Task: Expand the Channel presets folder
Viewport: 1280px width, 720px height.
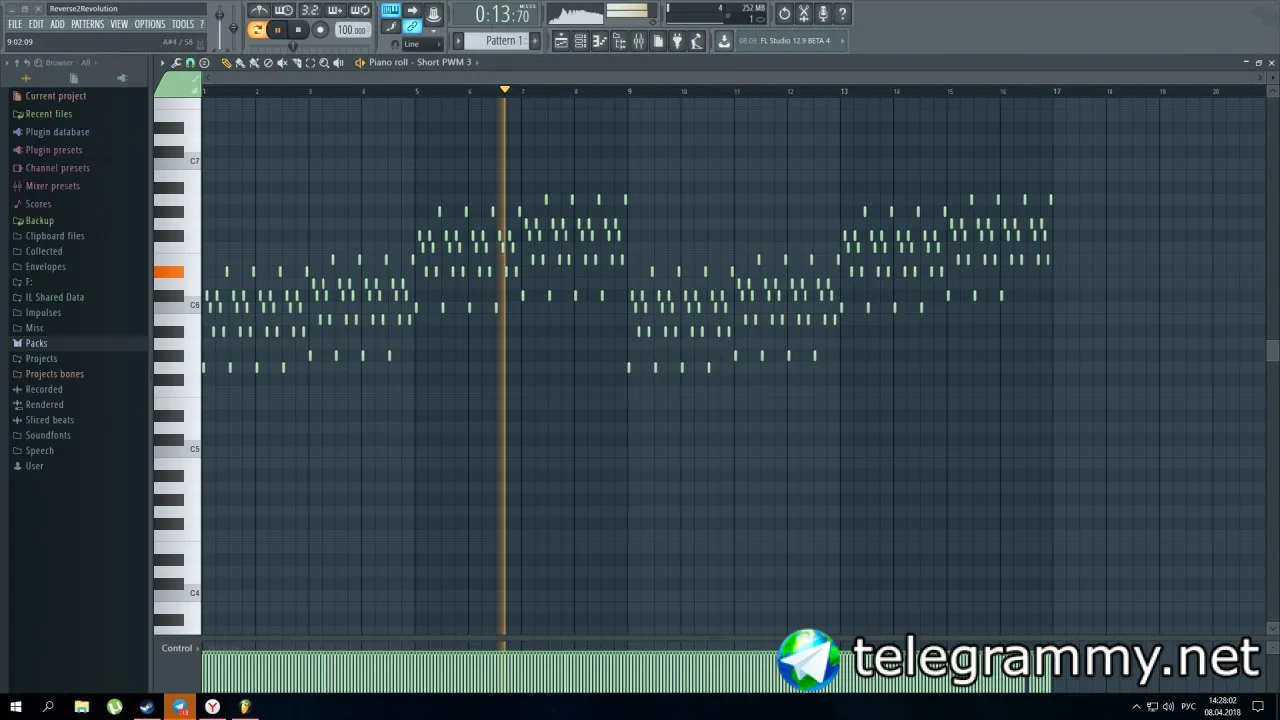Action: 57,168
